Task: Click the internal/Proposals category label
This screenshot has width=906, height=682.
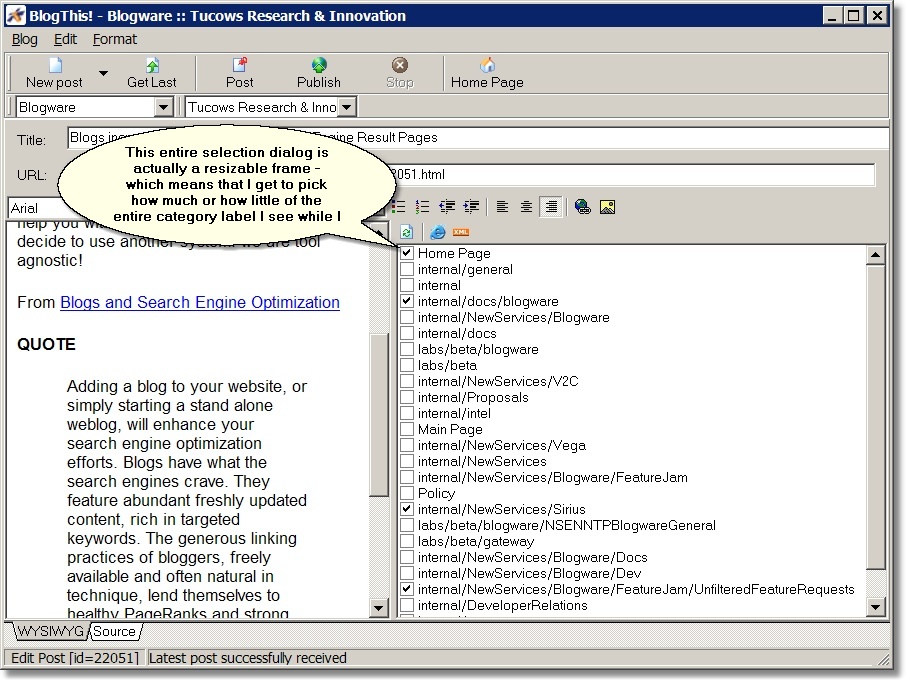Action: [x=473, y=397]
